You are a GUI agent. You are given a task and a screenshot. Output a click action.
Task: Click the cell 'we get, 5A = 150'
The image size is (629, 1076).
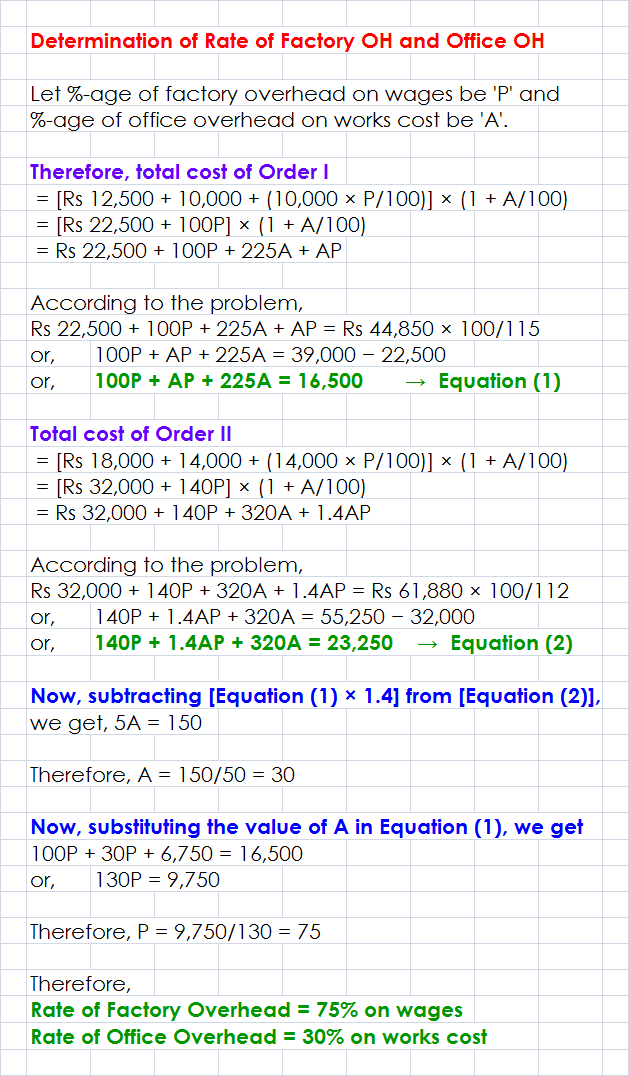pos(117,723)
